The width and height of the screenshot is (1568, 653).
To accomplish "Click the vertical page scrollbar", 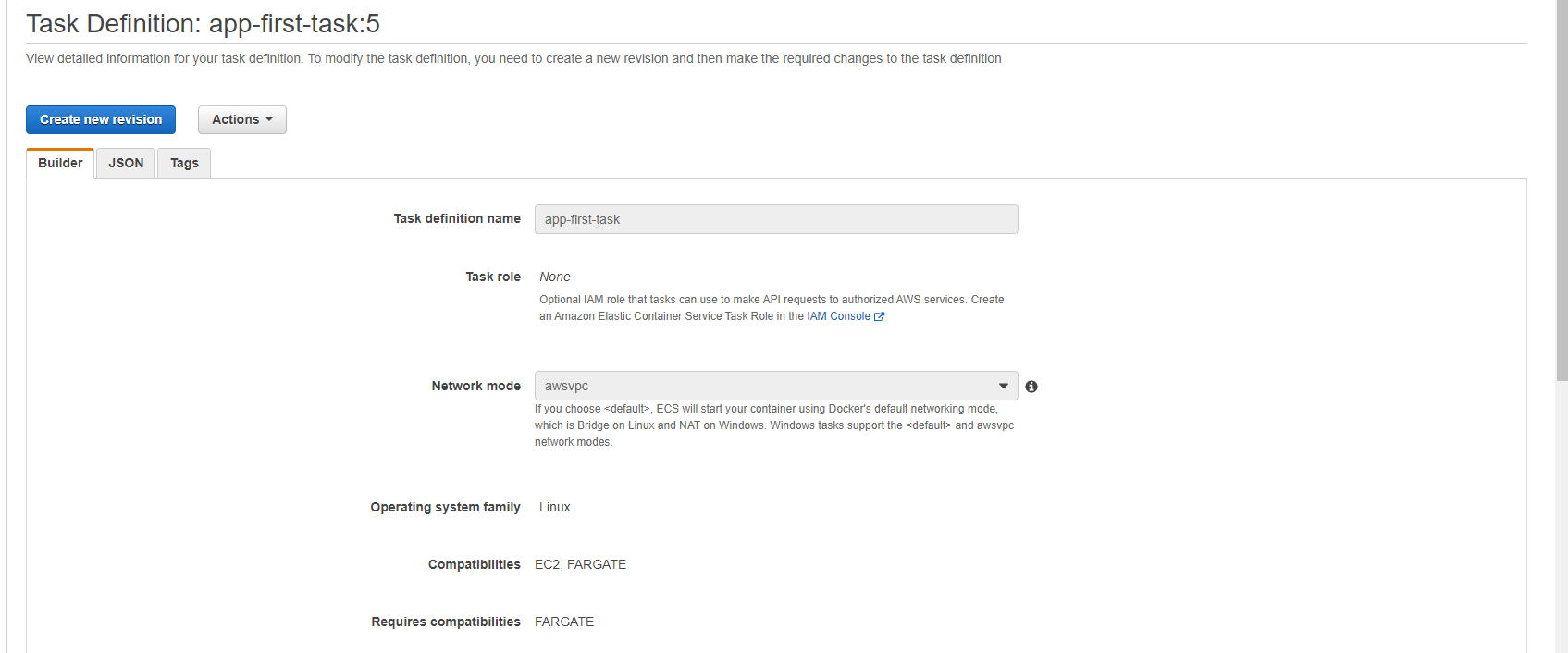I will coord(1562,185).
